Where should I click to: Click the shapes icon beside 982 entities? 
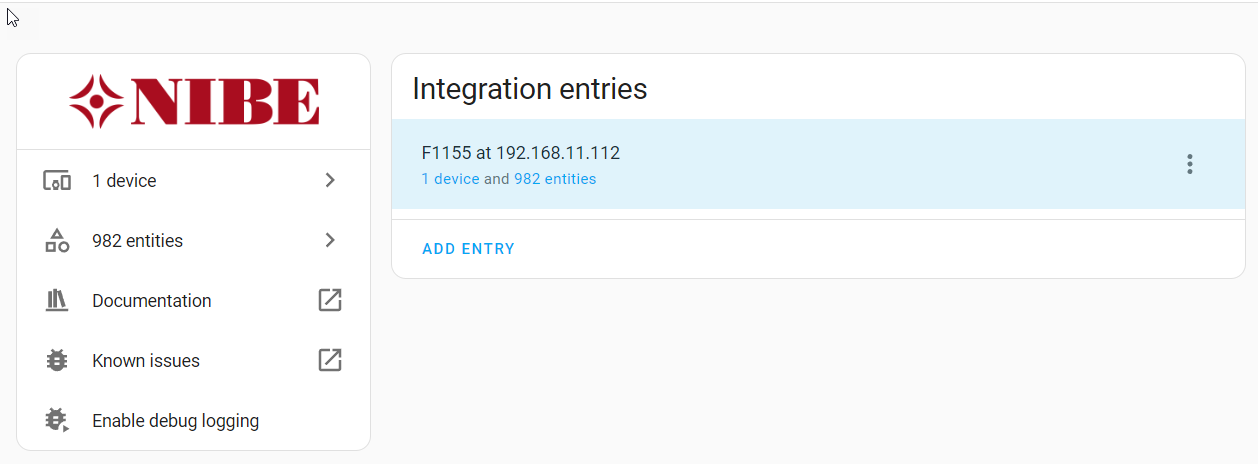(57, 241)
